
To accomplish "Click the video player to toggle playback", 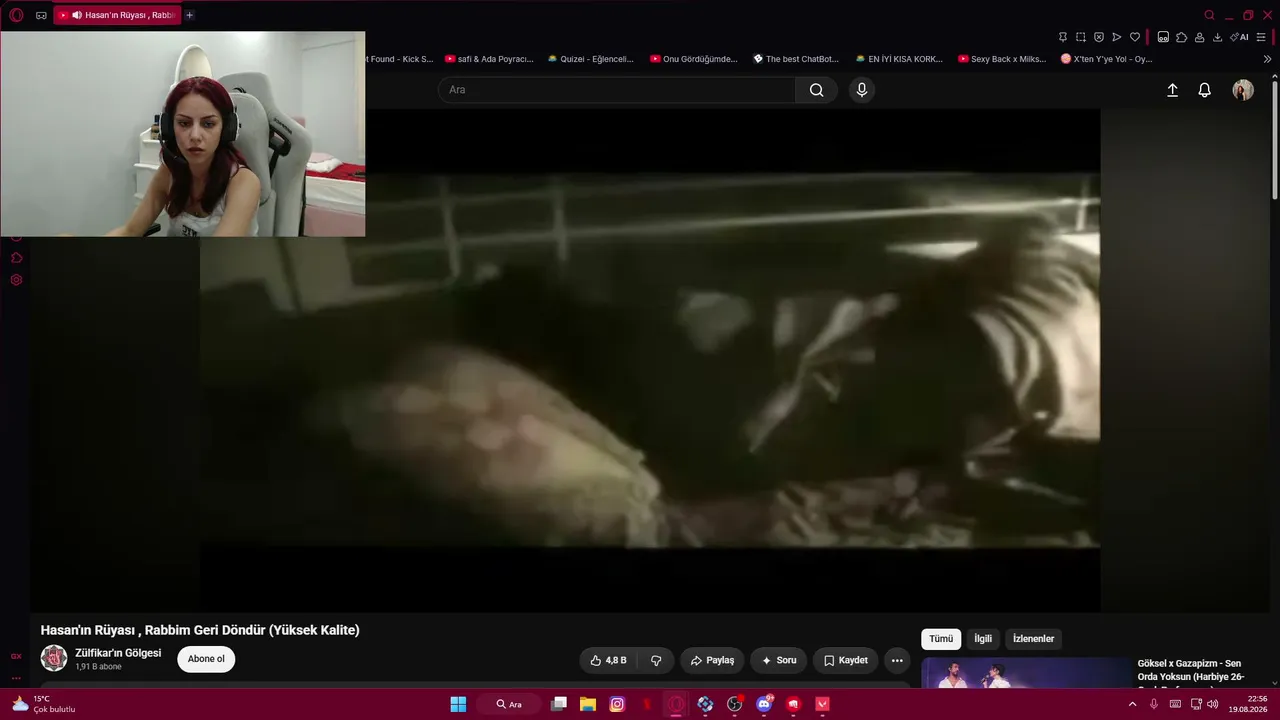I will pyautogui.click(x=650, y=360).
